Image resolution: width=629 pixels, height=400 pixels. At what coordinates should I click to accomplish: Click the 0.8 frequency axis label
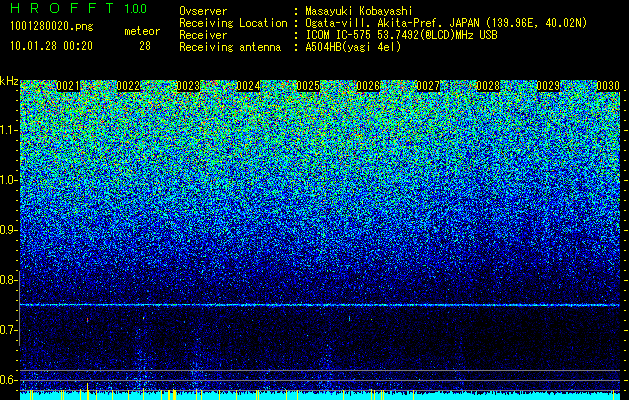(9, 280)
